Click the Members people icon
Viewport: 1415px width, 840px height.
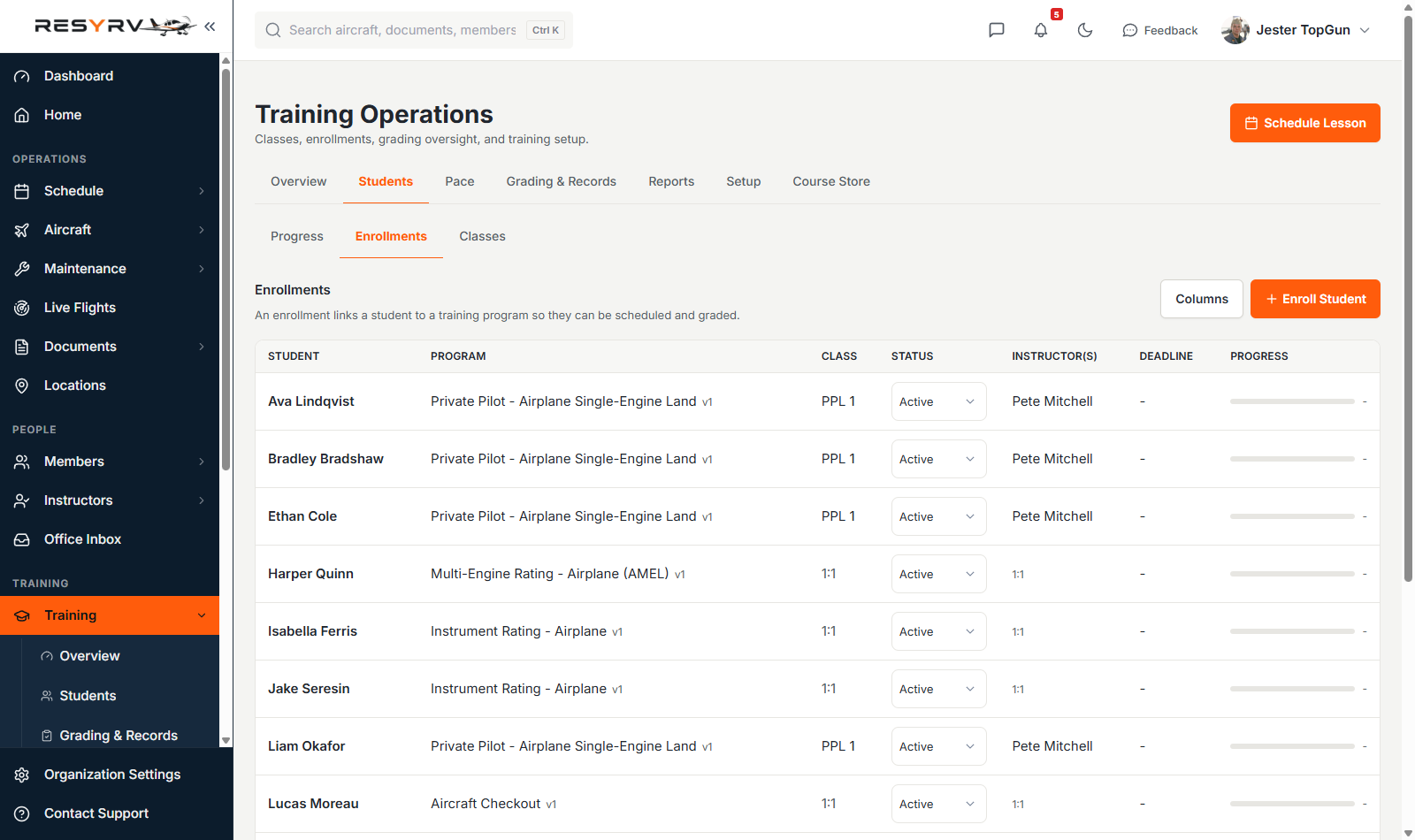(22, 462)
